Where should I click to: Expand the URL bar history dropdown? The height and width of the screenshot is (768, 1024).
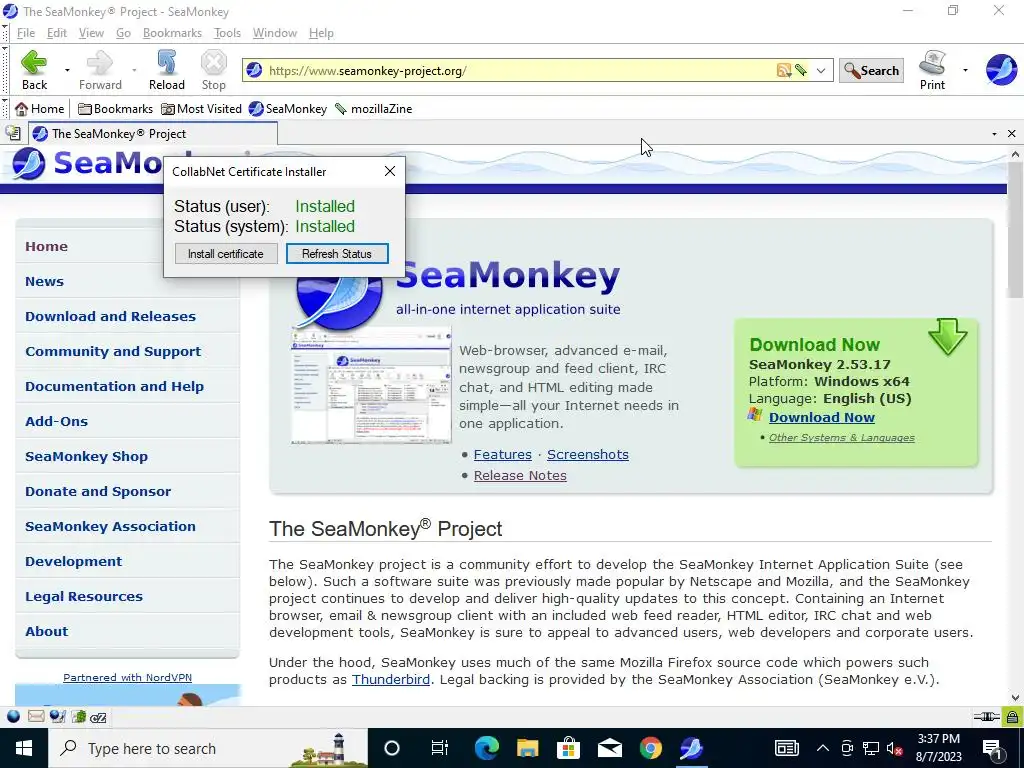point(821,71)
